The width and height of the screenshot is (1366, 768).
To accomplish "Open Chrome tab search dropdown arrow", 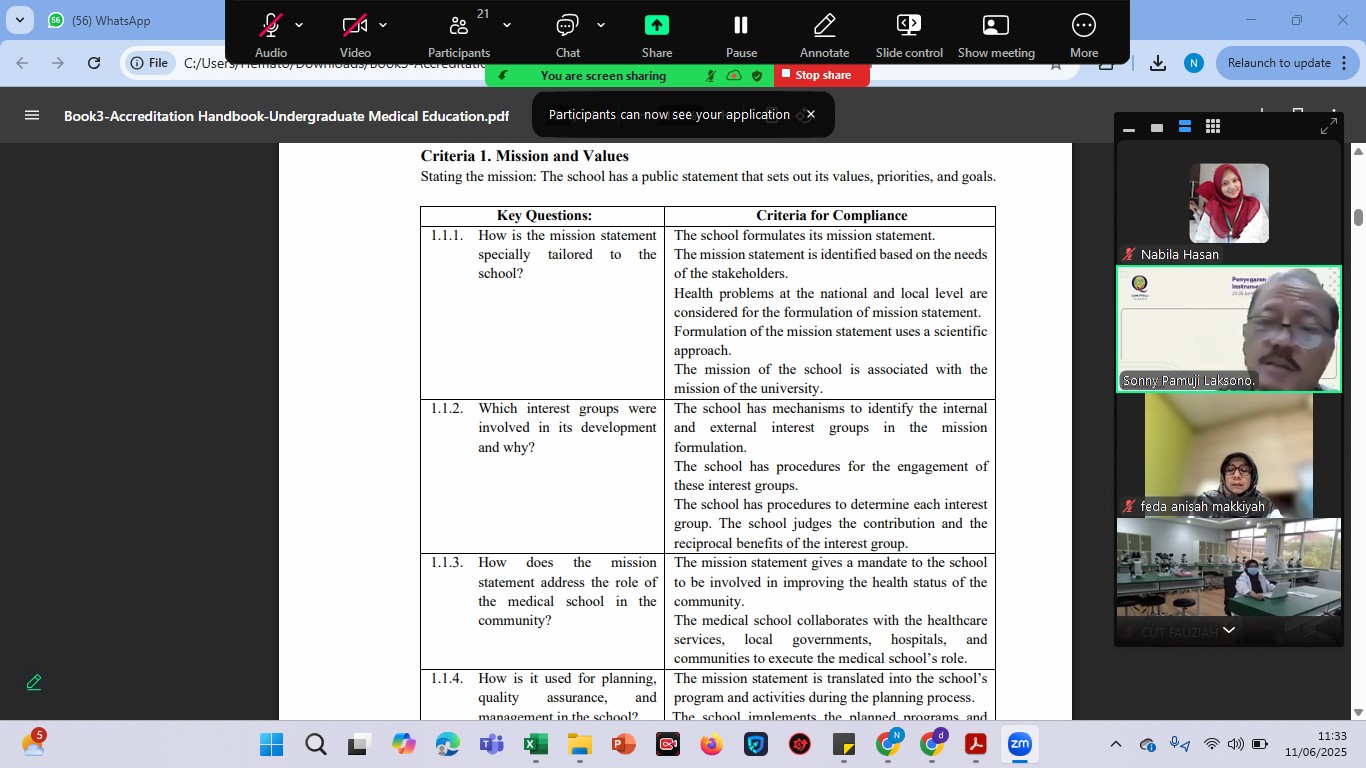I will tap(20, 20).
